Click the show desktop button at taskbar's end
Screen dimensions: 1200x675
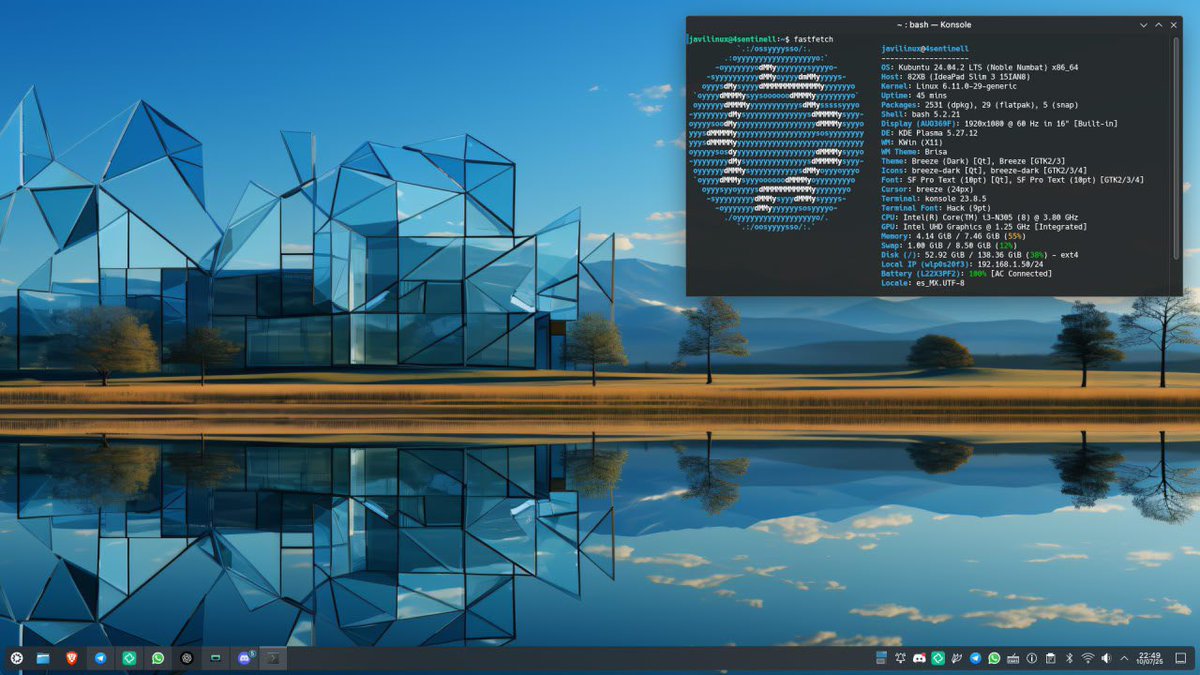(1181, 658)
